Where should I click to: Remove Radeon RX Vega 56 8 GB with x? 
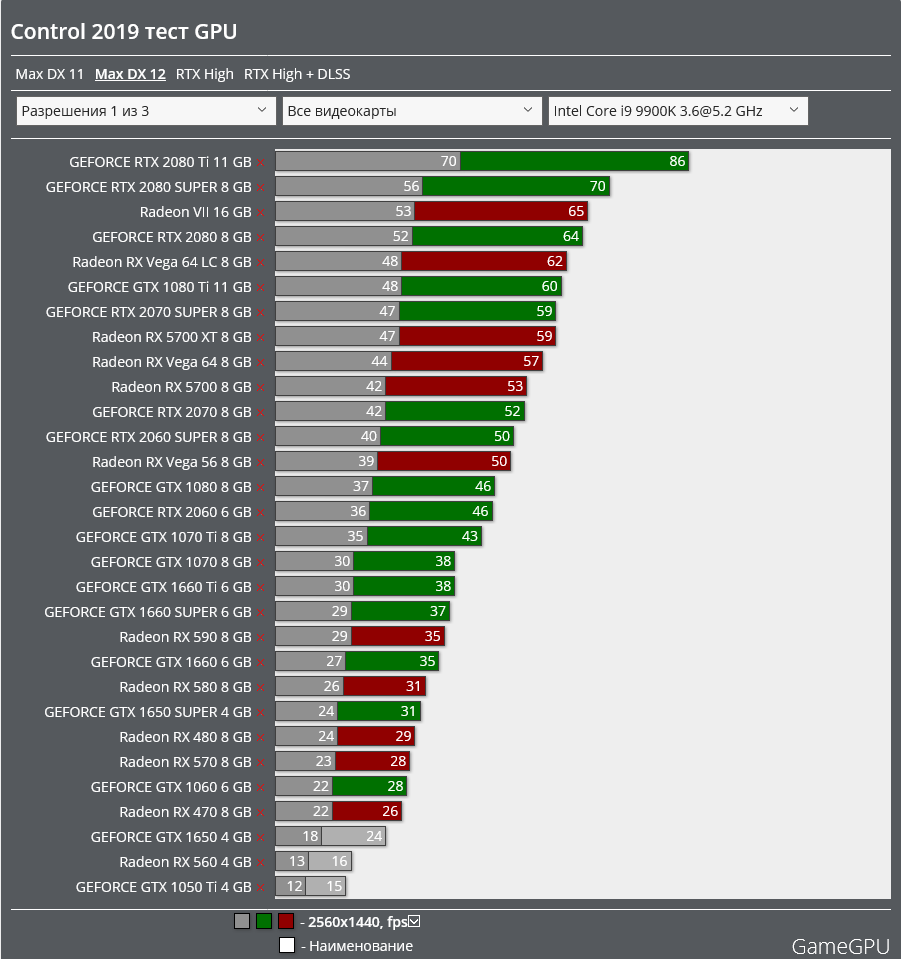point(261,464)
